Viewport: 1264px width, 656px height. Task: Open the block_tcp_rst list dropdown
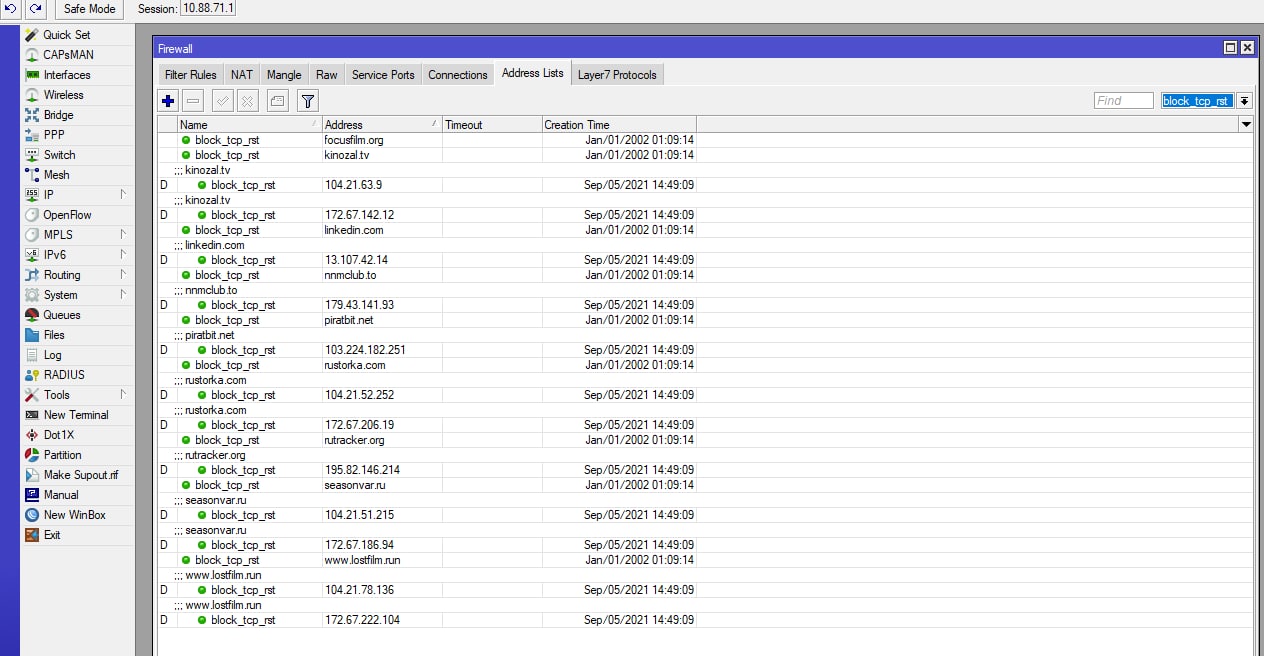[1244, 101]
